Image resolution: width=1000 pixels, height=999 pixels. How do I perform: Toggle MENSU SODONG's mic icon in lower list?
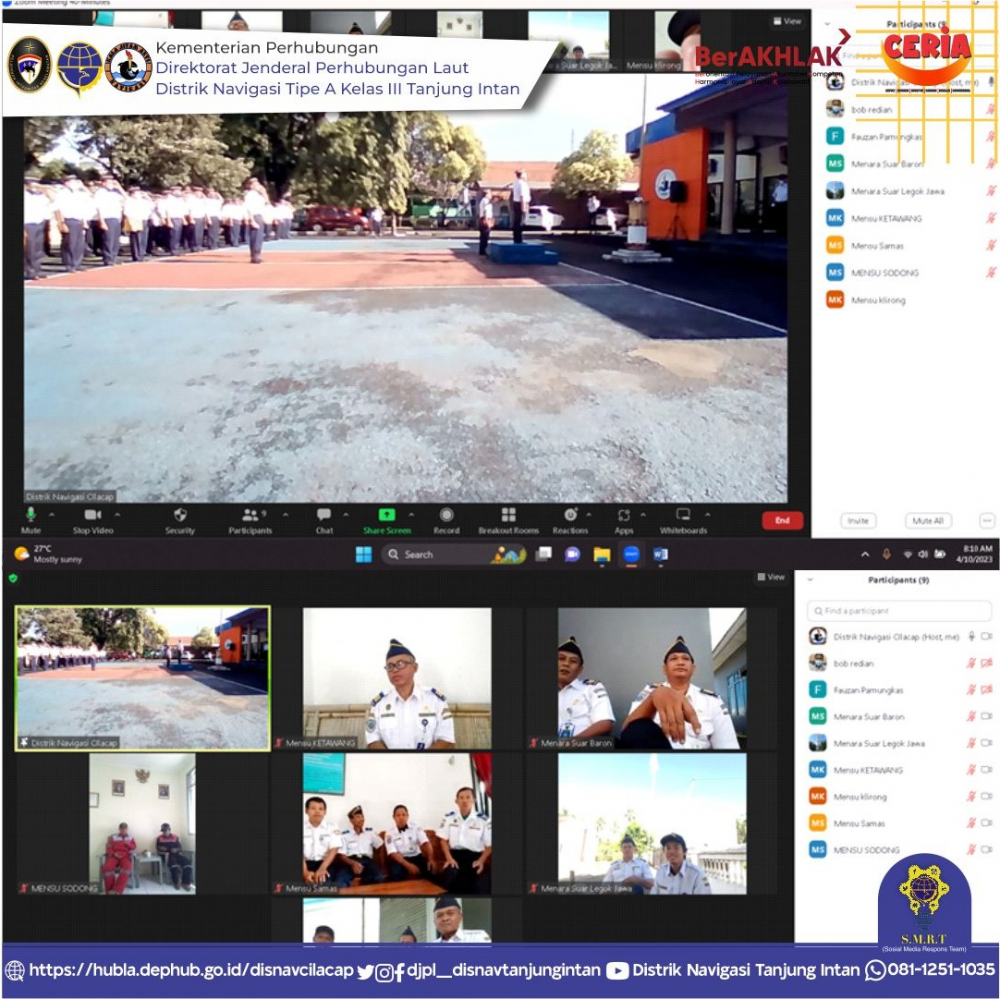coord(971,850)
